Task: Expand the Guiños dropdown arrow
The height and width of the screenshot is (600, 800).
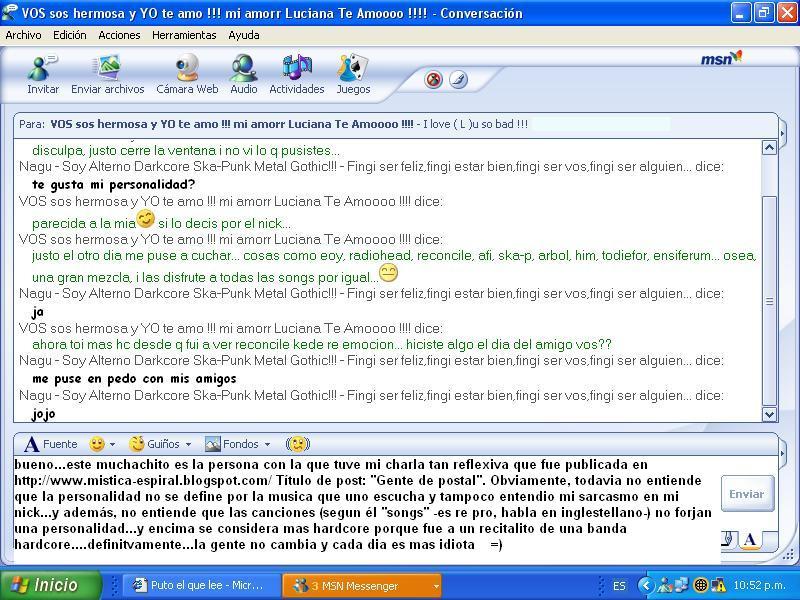Action: (x=188, y=444)
